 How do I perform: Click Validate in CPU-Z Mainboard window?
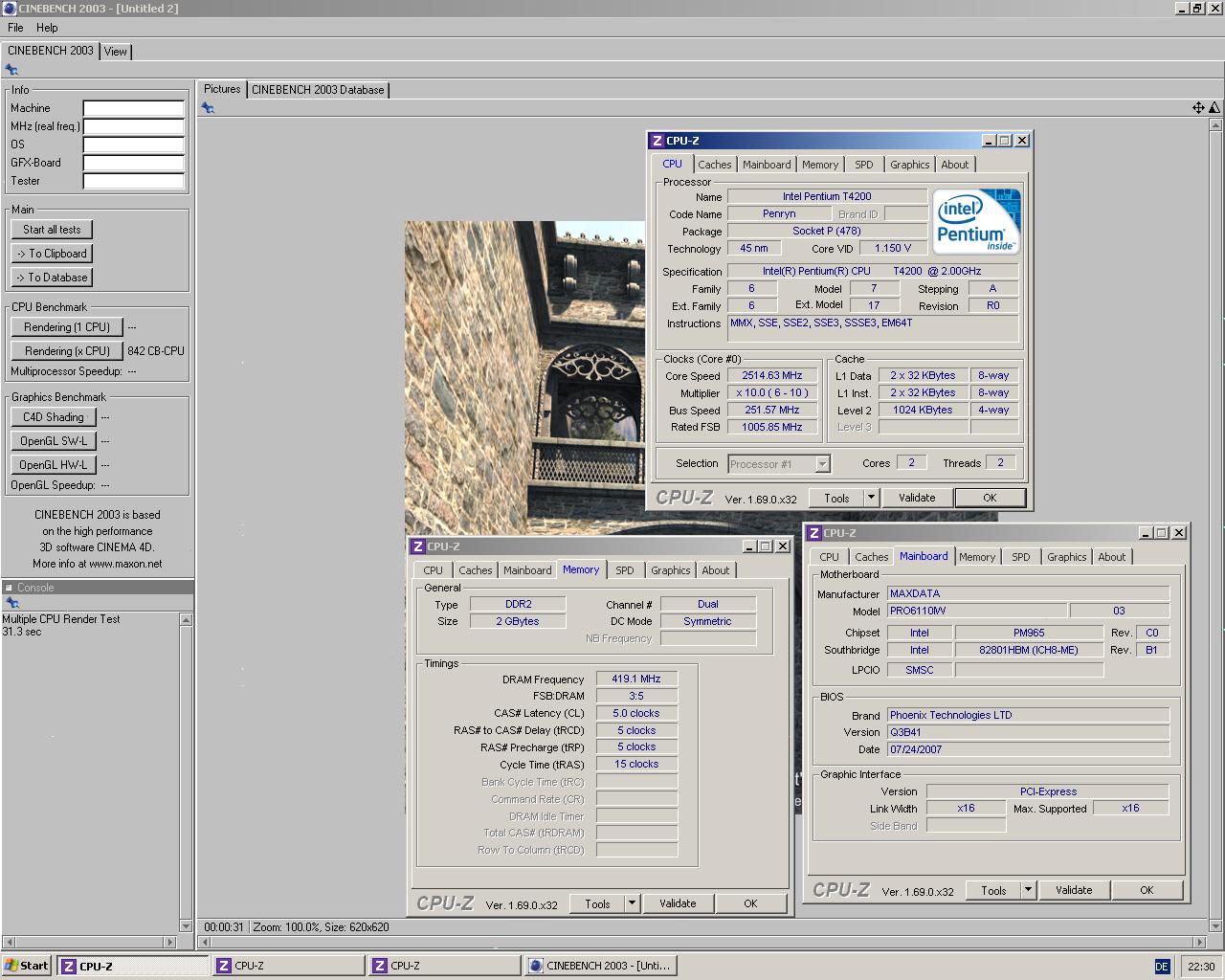[x=1074, y=890]
